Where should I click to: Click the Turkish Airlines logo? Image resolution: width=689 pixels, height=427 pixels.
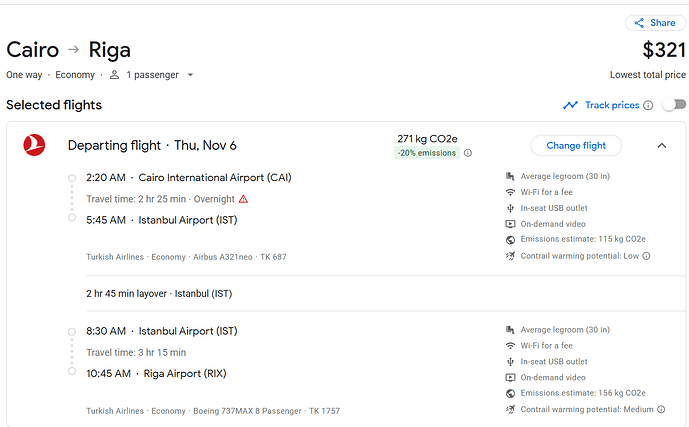coord(34,145)
